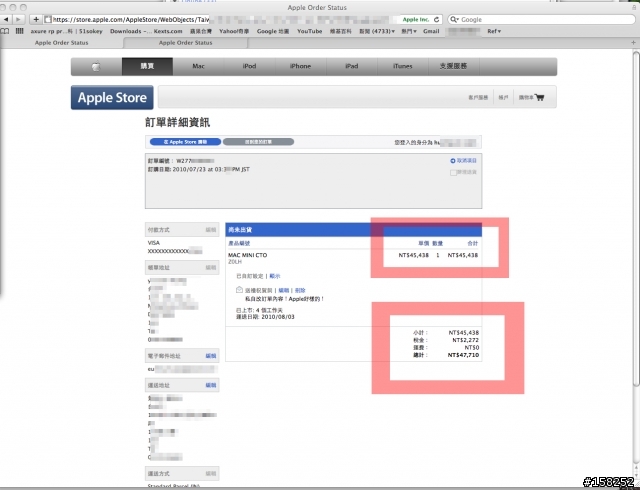Reload the page using the refresh icon
Screen dimensions: 640x490
click(x=436, y=19)
